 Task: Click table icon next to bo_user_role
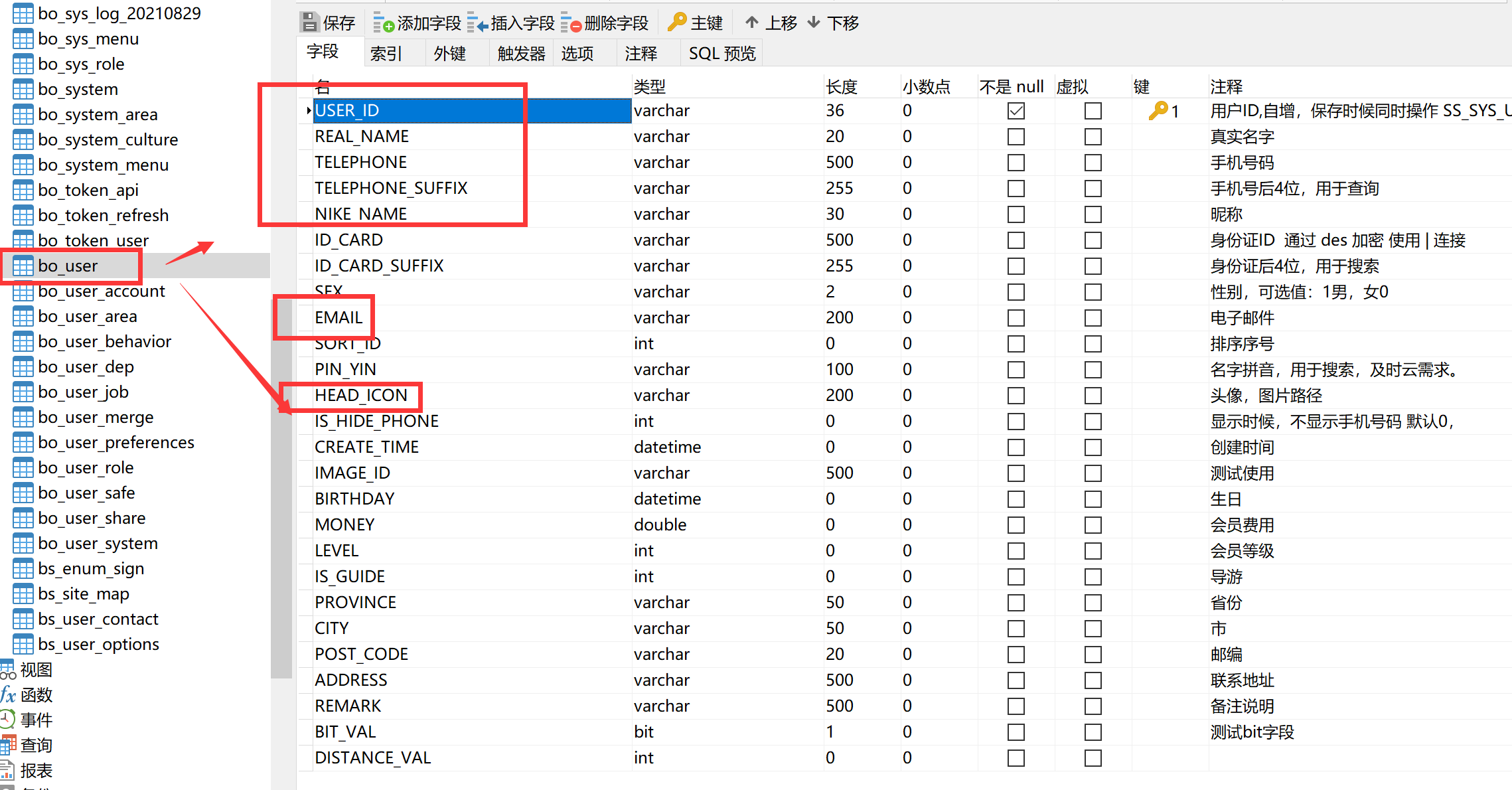[x=23, y=468]
